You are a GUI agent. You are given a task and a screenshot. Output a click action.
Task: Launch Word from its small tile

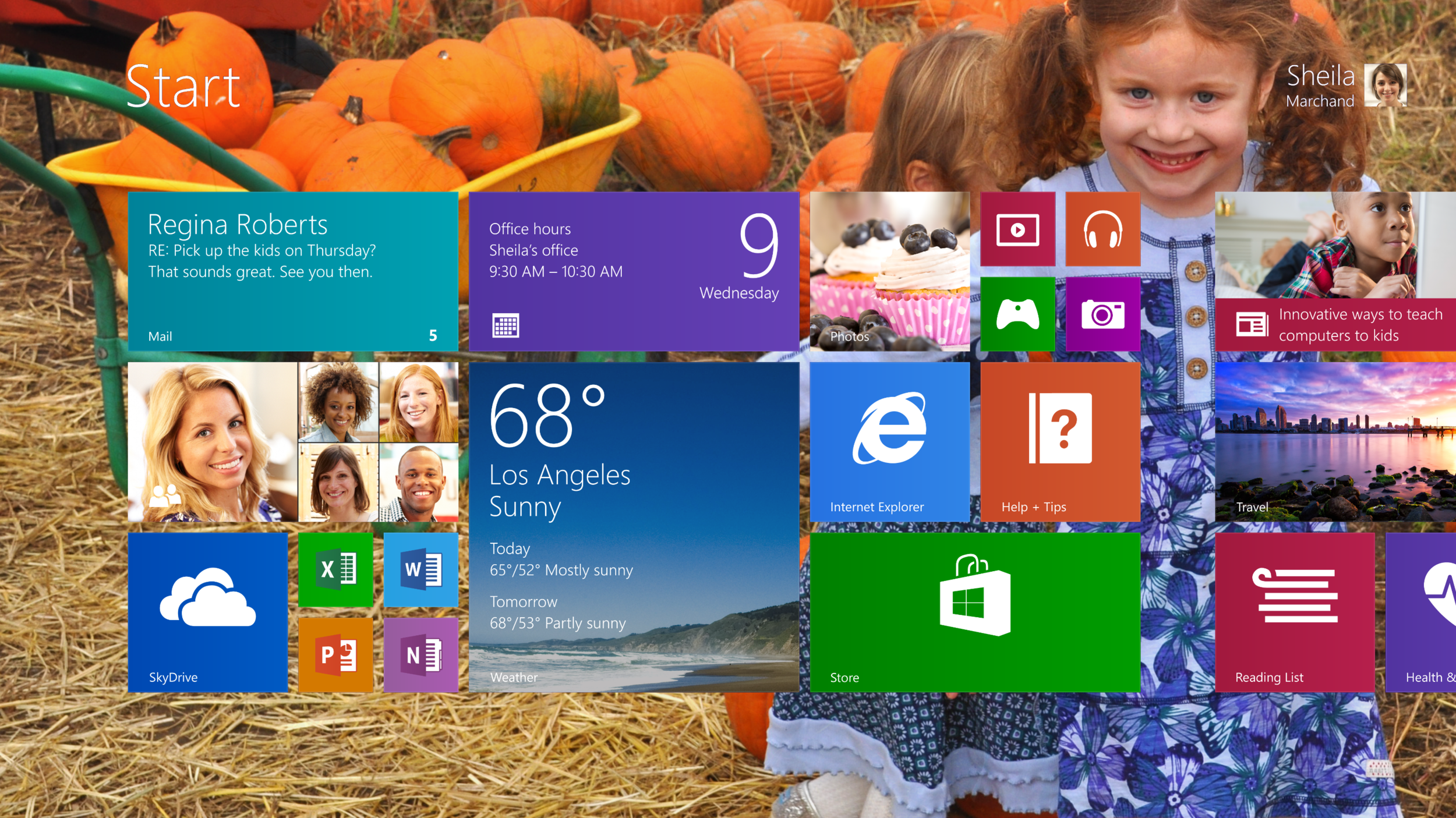pyautogui.click(x=420, y=569)
